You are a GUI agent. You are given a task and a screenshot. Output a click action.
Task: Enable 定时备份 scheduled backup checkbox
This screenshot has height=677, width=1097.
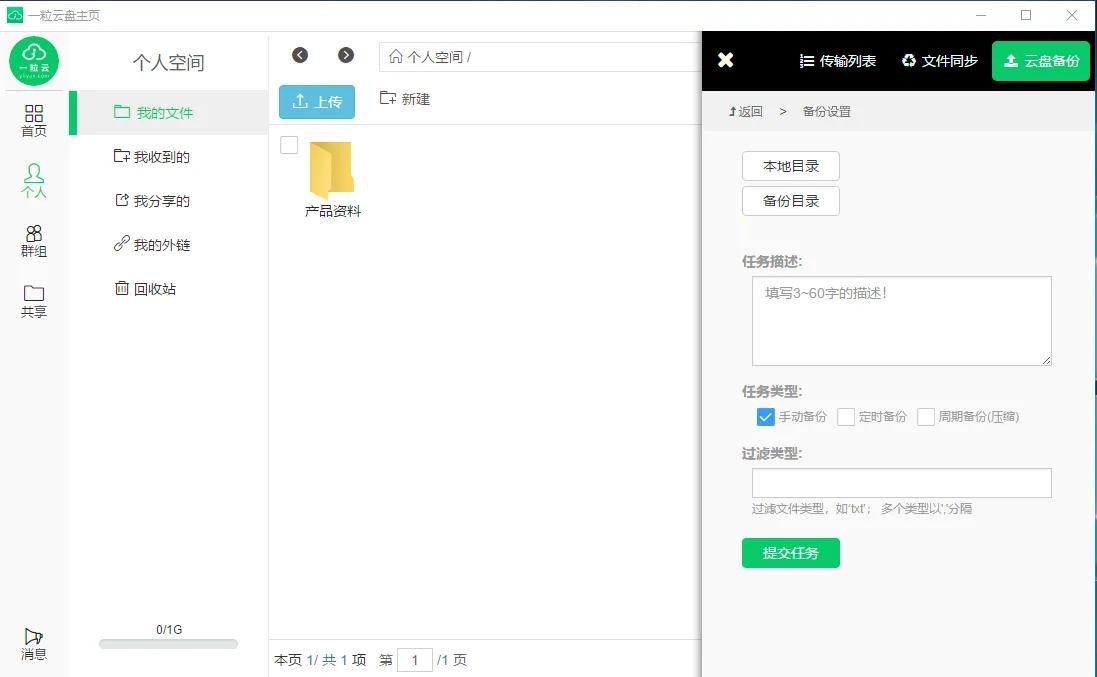846,417
